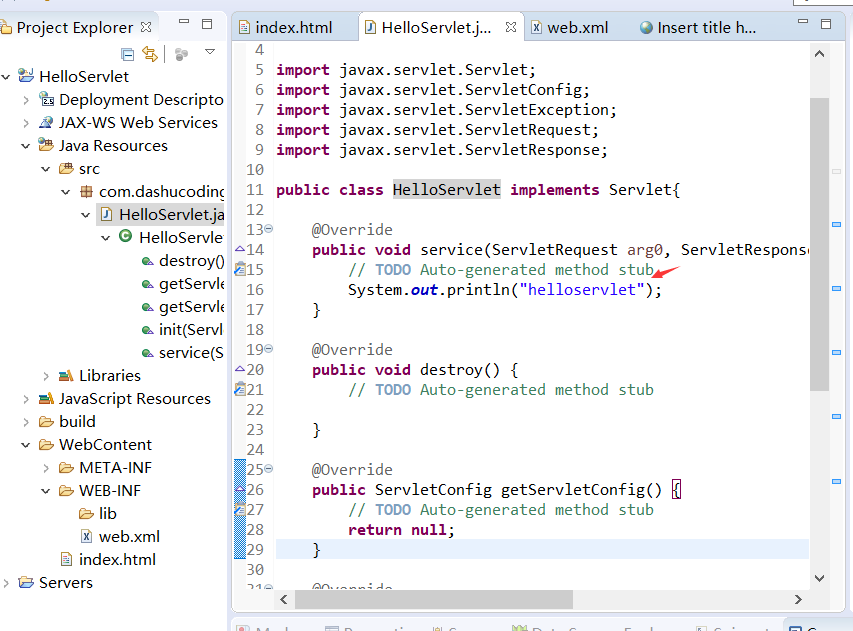
Task: Click task marker icon on line 15
Action: [239, 269]
